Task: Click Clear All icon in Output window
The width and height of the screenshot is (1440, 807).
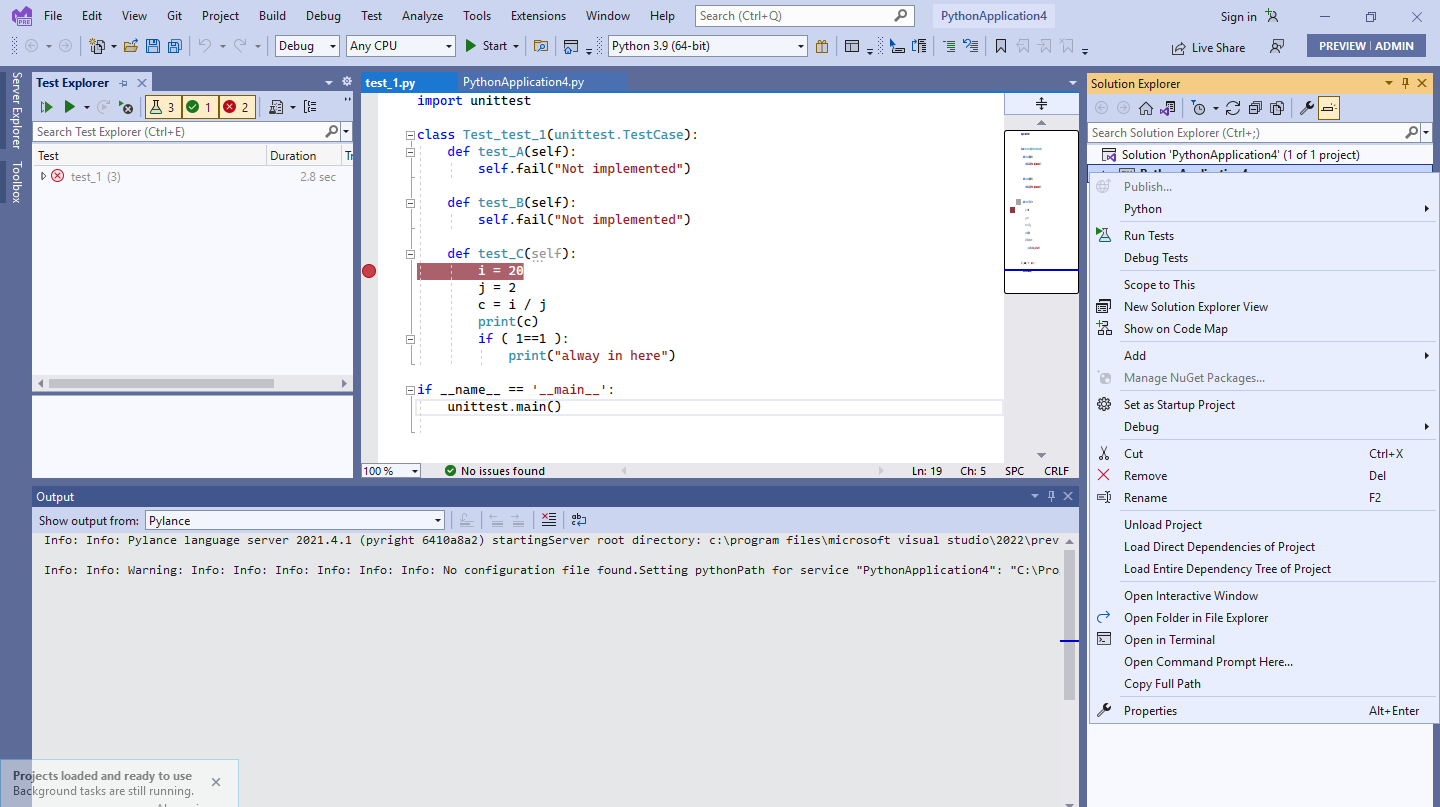Action: (548, 520)
